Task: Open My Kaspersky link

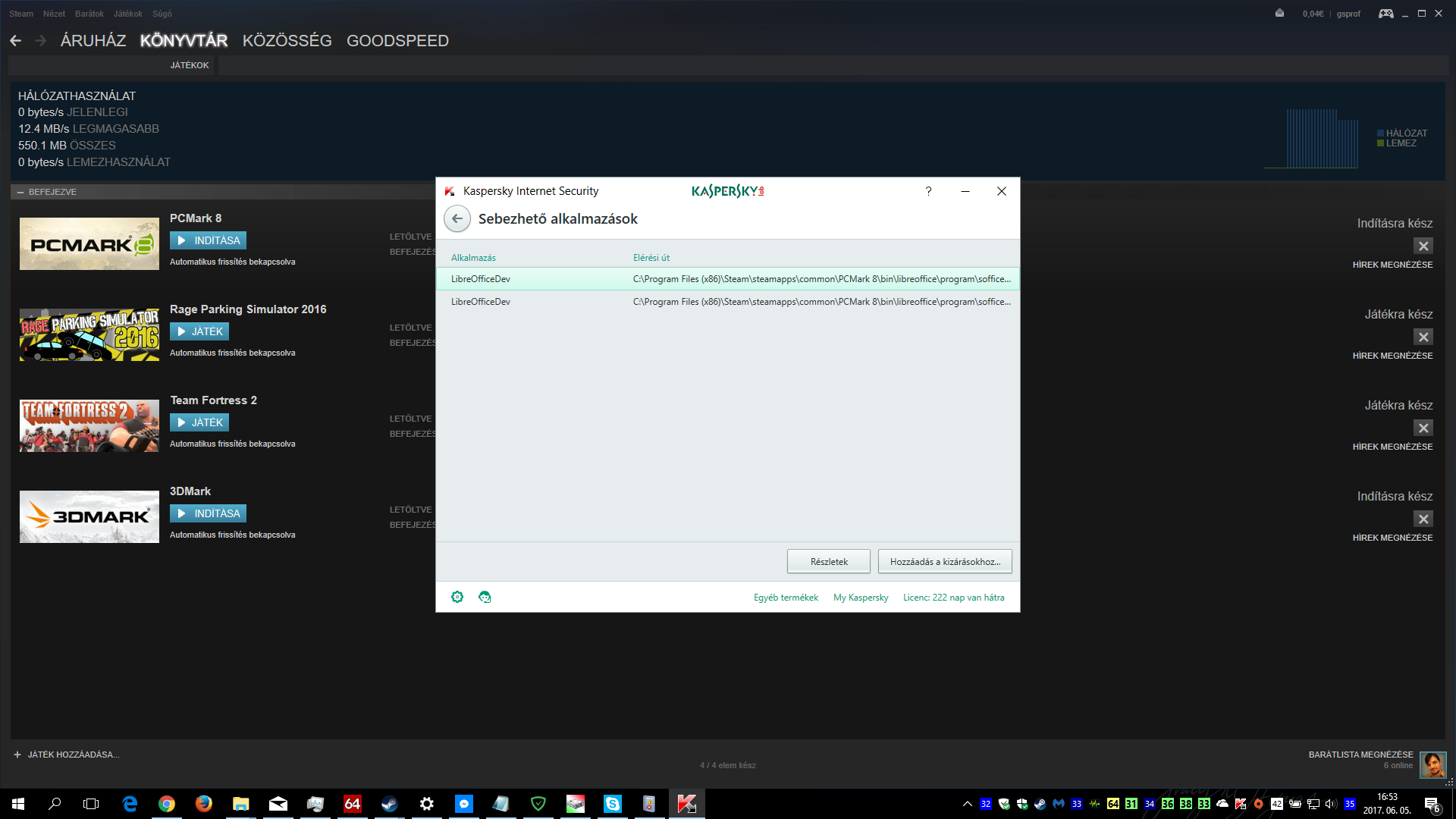Action: tap(861, 598)
